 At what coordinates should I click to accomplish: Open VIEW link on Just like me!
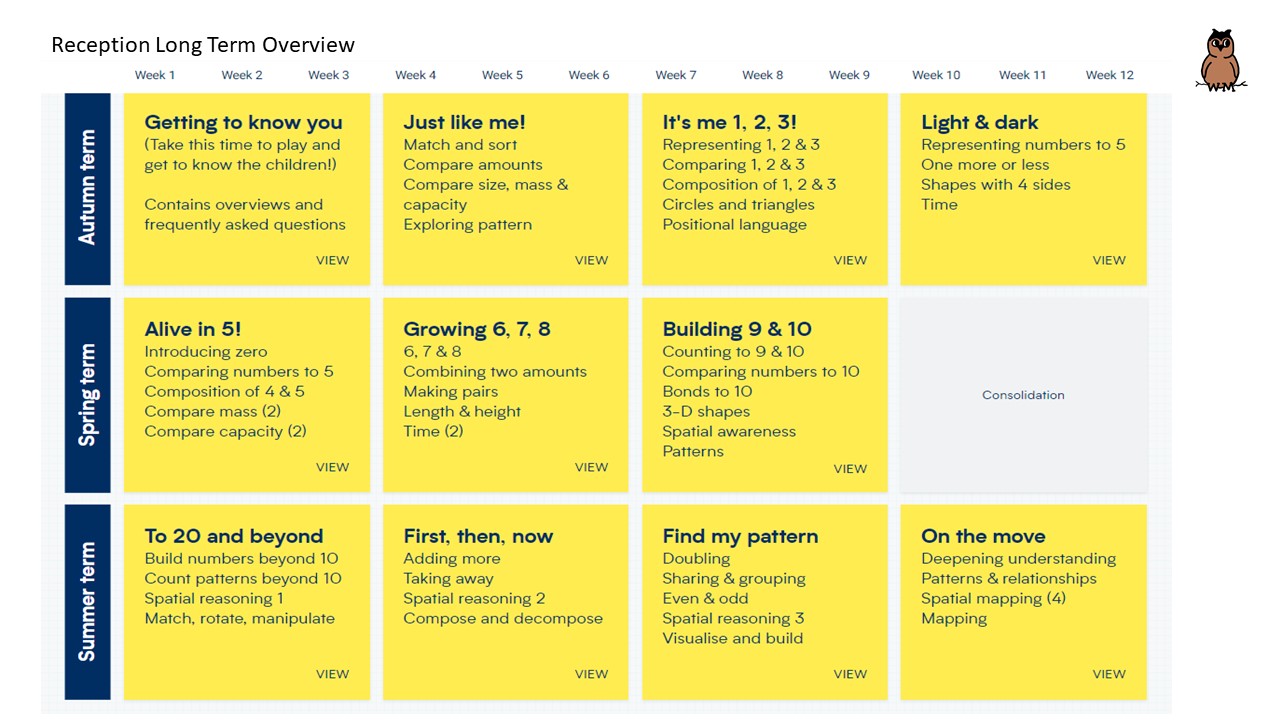[x=591, y=260]
